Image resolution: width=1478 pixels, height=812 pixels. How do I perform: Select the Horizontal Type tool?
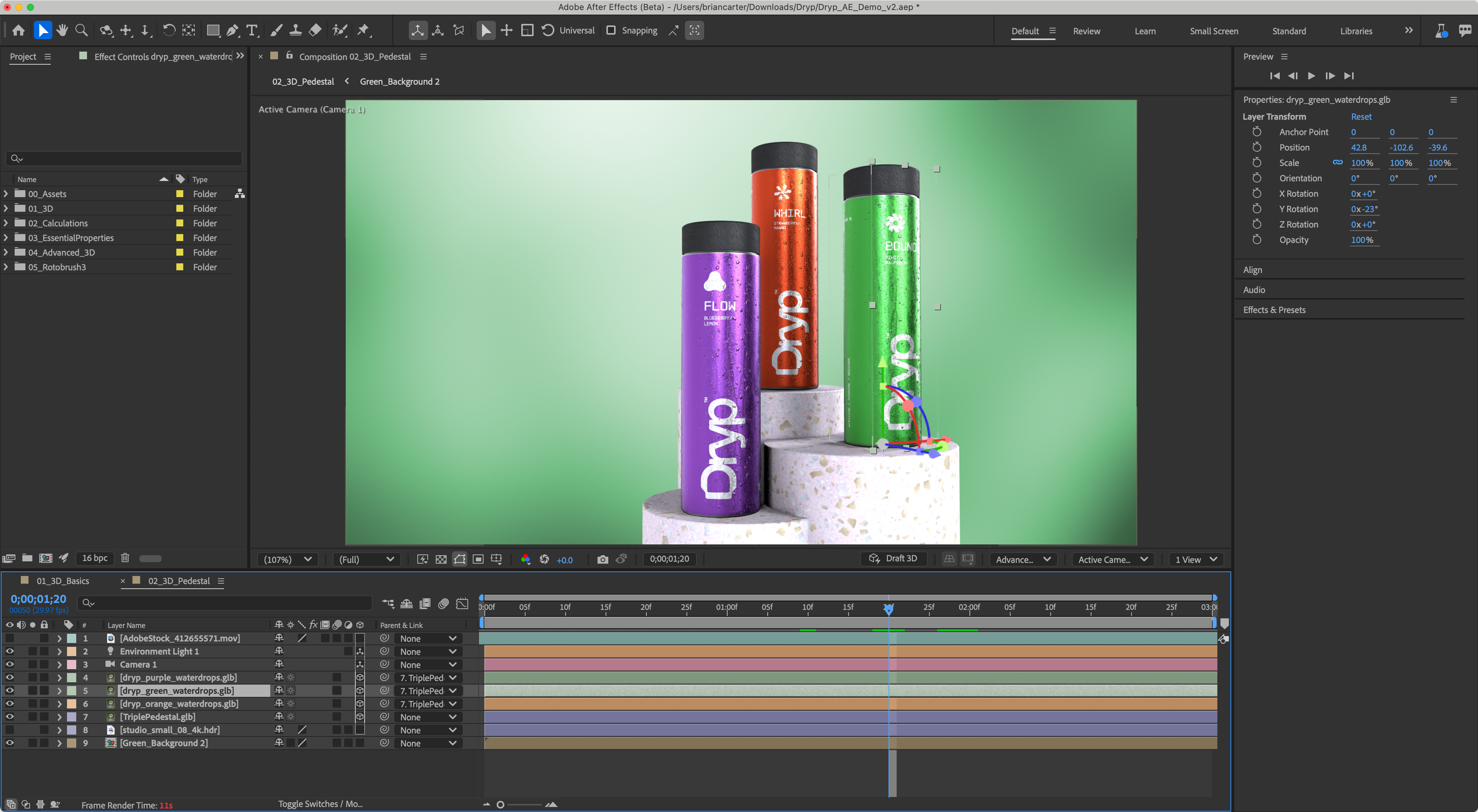tap(252, 30)
